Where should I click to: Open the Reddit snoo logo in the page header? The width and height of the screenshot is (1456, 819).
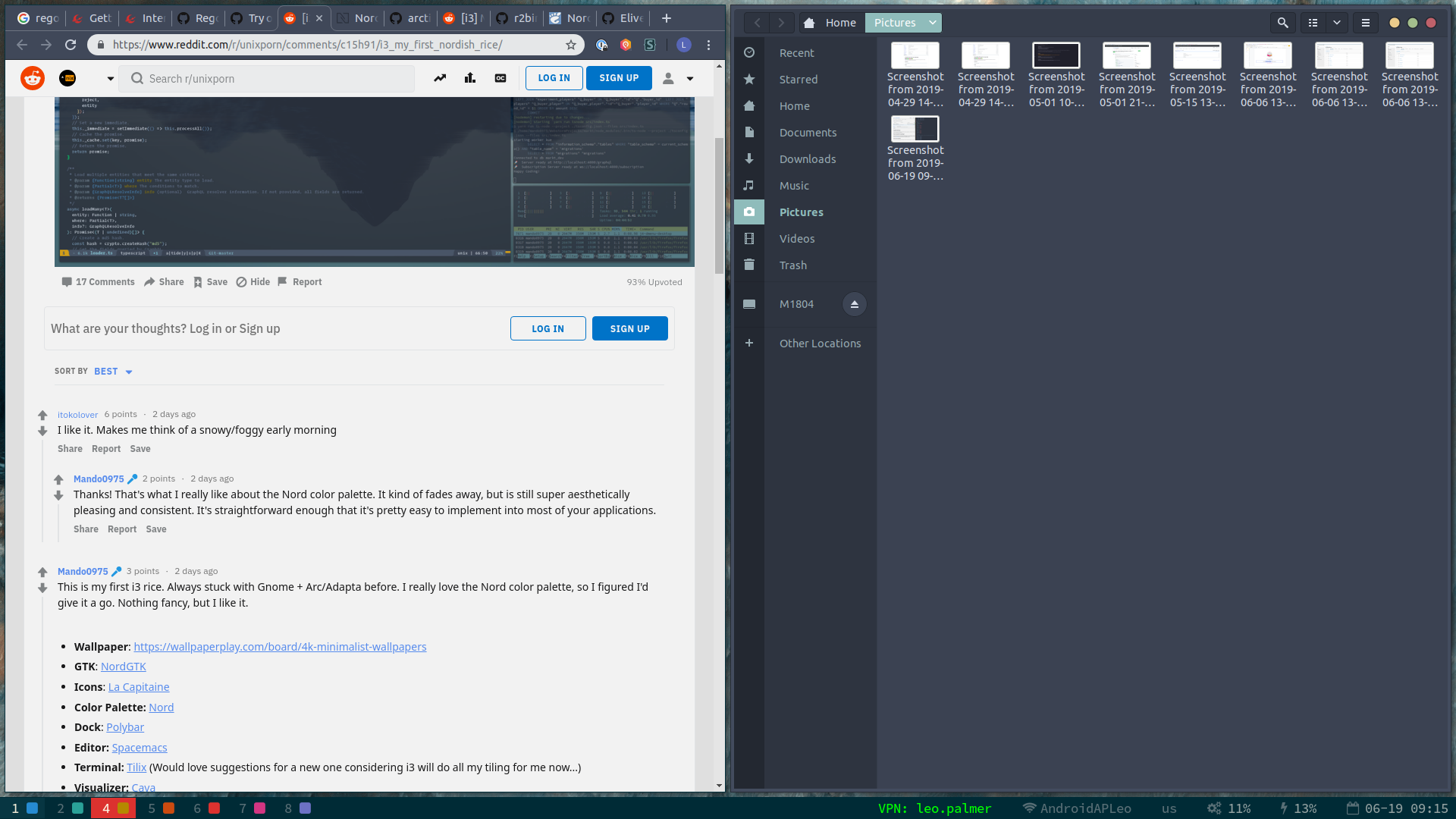pyautogui.click(x=32, y=78)
